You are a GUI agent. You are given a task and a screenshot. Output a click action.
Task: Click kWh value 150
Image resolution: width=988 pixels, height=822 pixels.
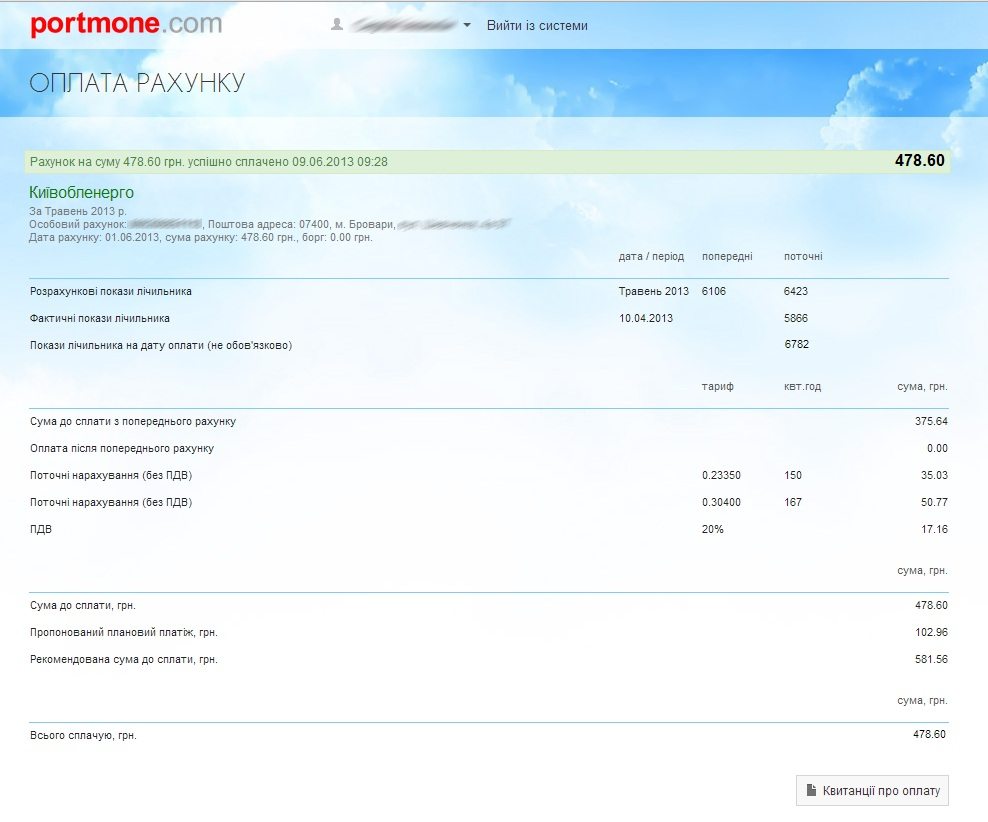(x=793, y=476)
